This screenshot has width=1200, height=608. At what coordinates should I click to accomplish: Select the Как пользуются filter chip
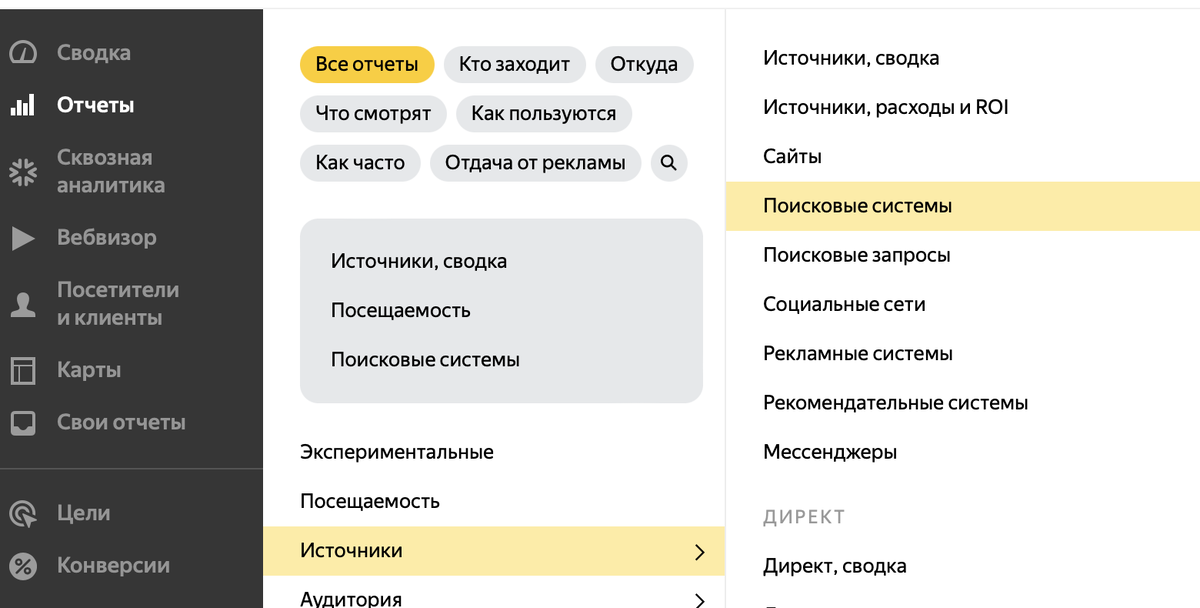coord(543,114)
